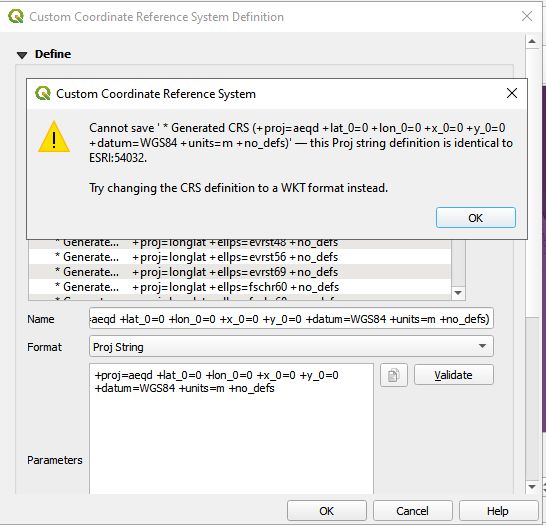Open Help for CRS definition

coord(498,511)
